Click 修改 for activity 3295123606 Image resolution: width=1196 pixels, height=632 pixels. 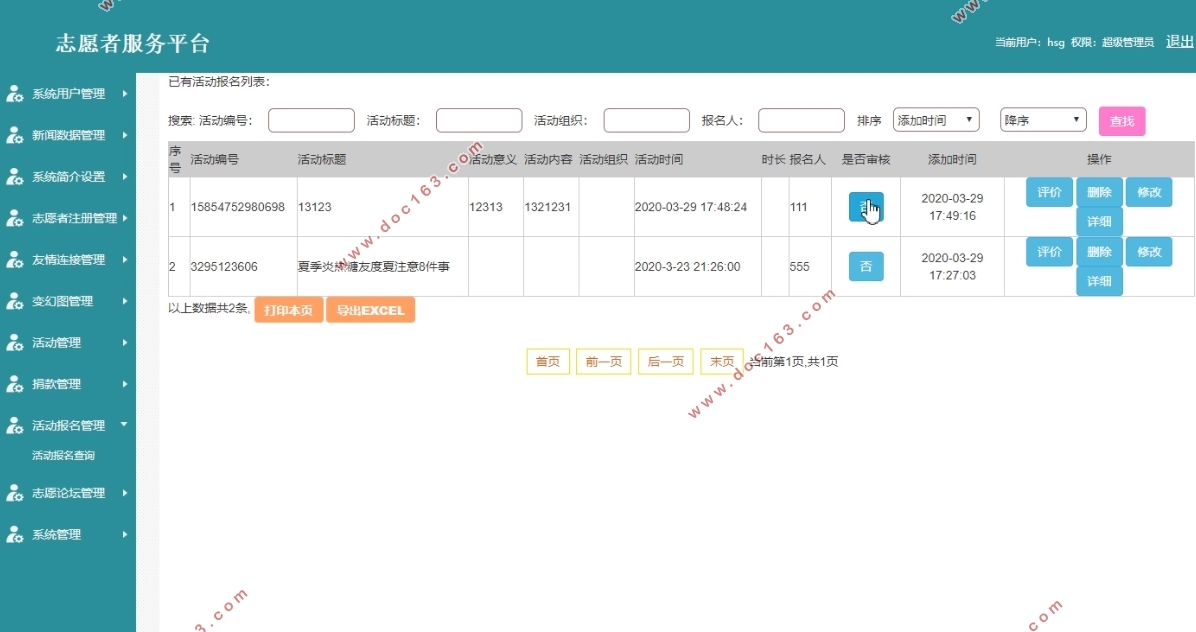click(1149, 252)
